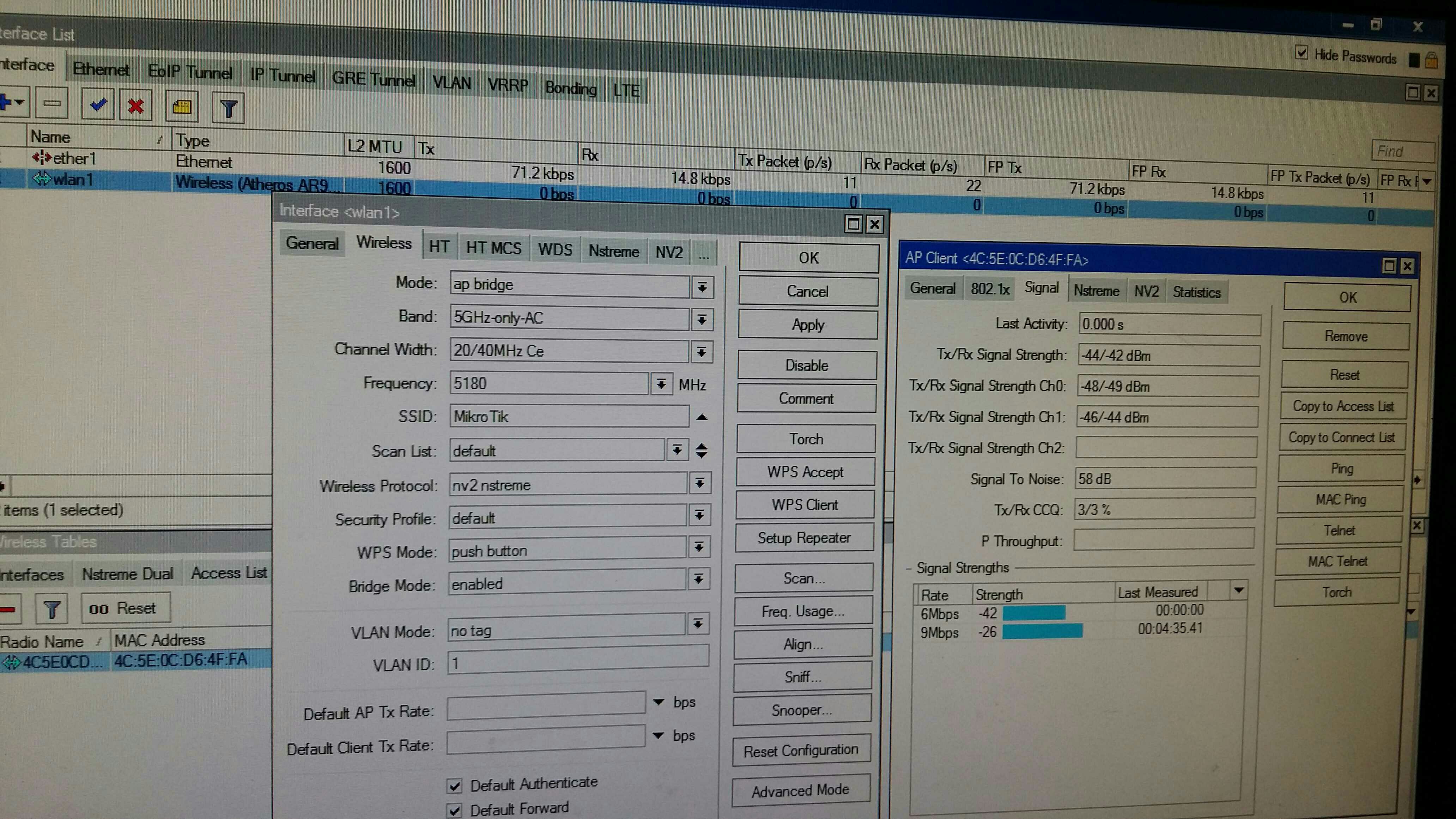Open the Statistics tab in AP Client
Viewport: 1456px width, 819px height.
coord(1196,292)
